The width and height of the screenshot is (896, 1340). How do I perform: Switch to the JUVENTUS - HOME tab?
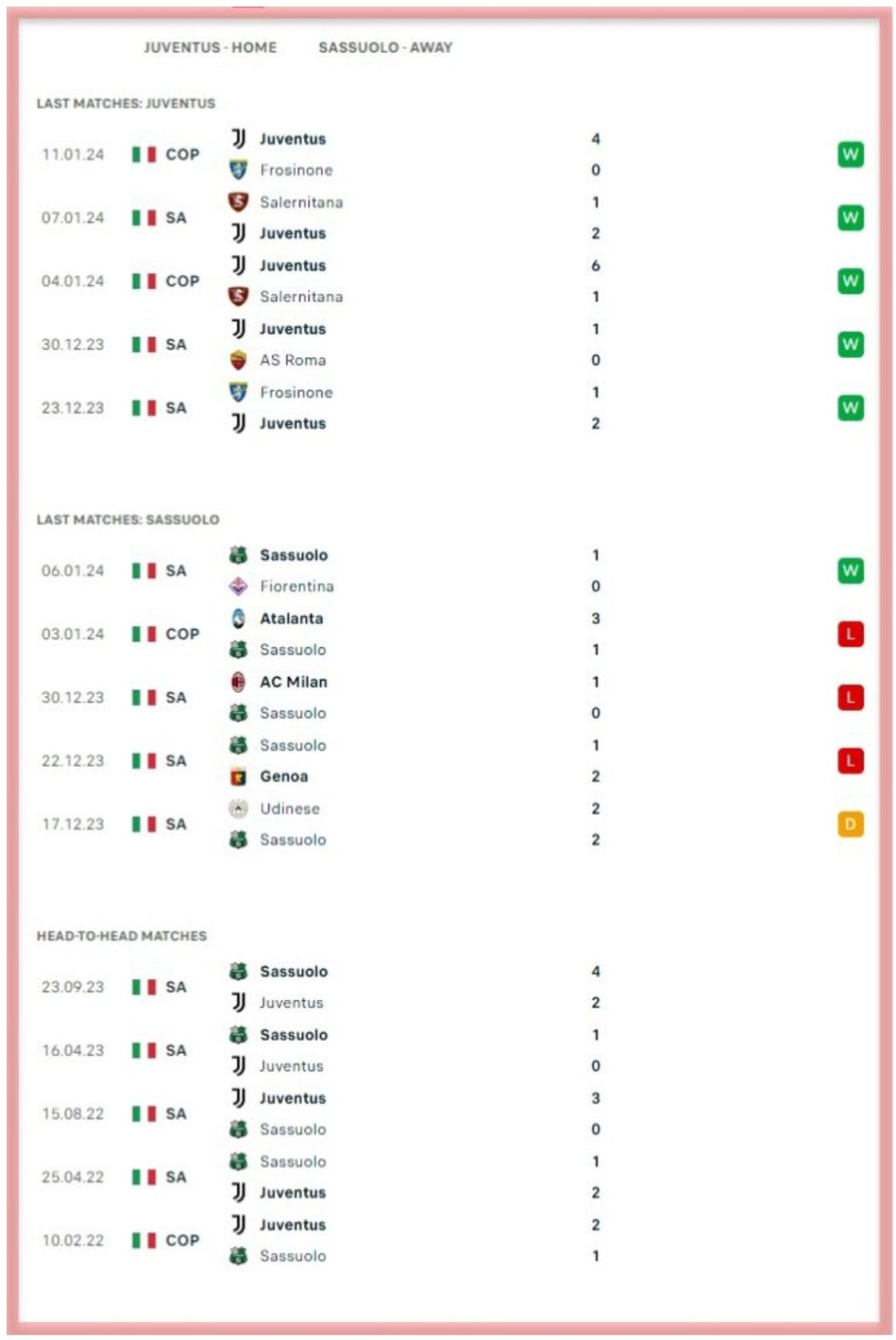(x=210, y=48)
